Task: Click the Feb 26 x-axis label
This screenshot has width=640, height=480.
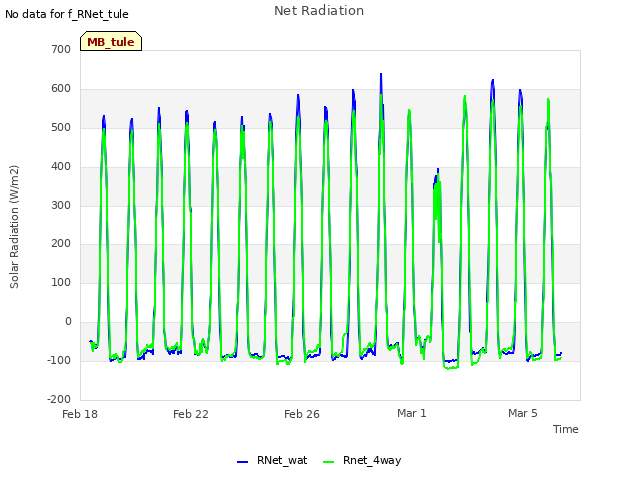Action: click(x=302, y=414)
